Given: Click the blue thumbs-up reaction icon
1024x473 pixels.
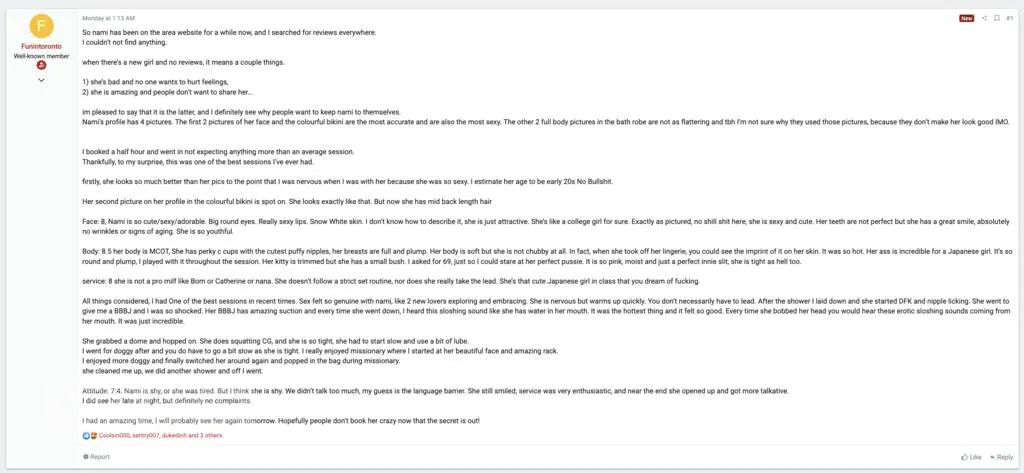Looking at the screenshot, I should pyautogui.click(x=86, y=436).
